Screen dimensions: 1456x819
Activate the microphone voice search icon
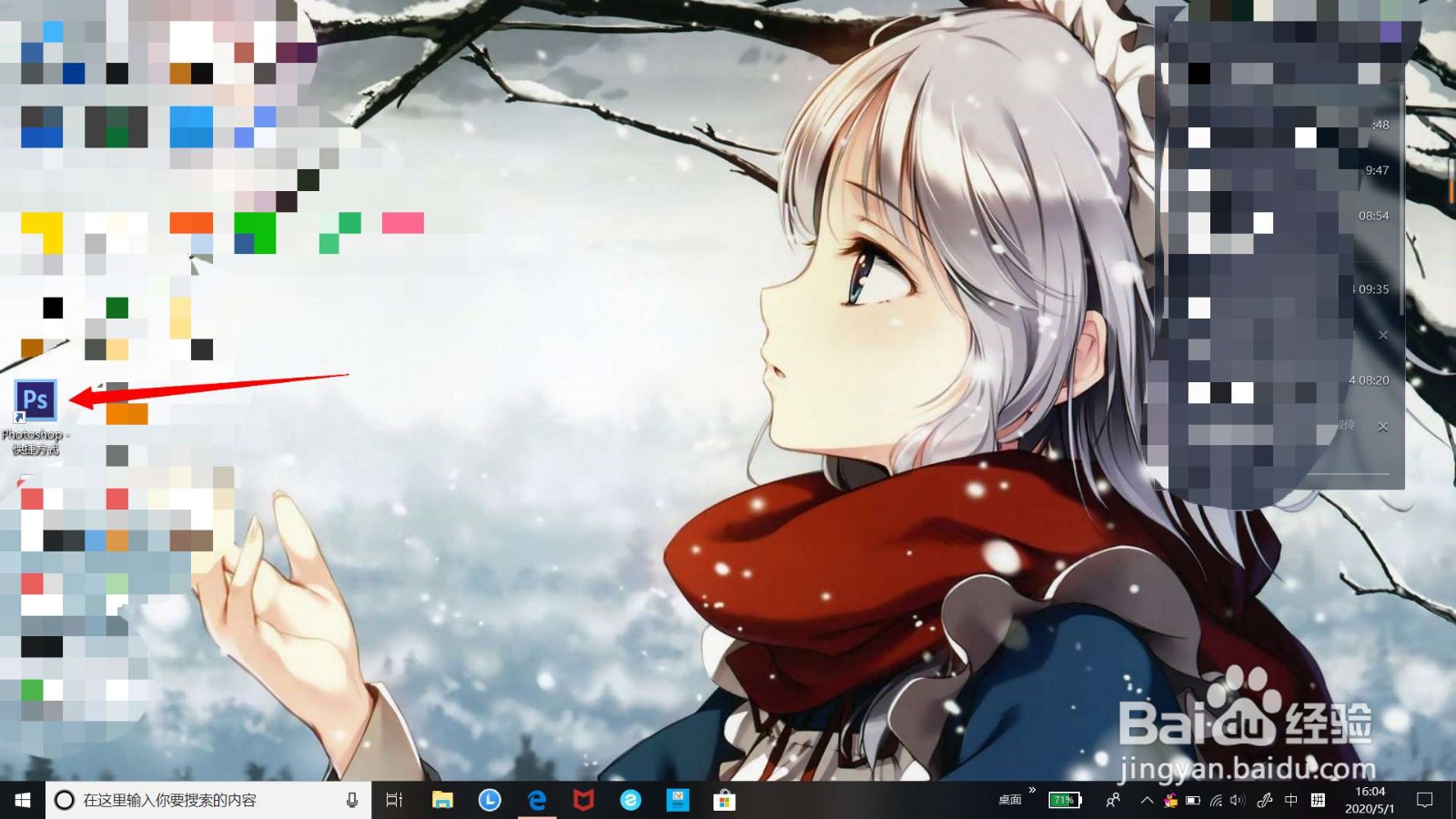(352, 800)
